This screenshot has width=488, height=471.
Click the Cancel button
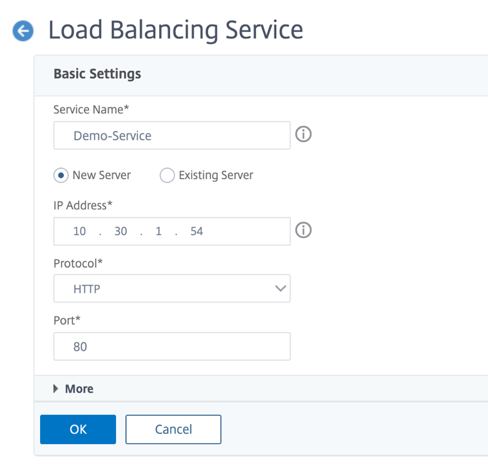[x=173, y=429]
